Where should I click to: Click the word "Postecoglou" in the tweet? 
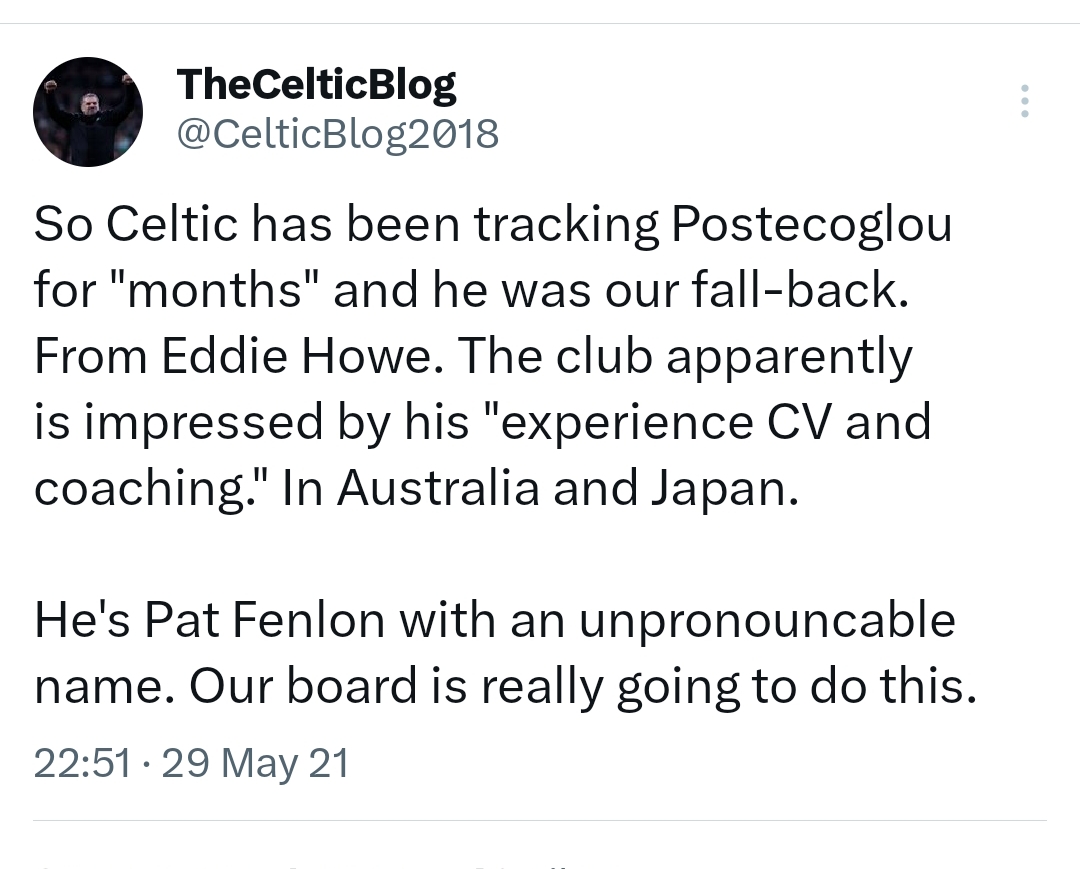tap(811, 226)
